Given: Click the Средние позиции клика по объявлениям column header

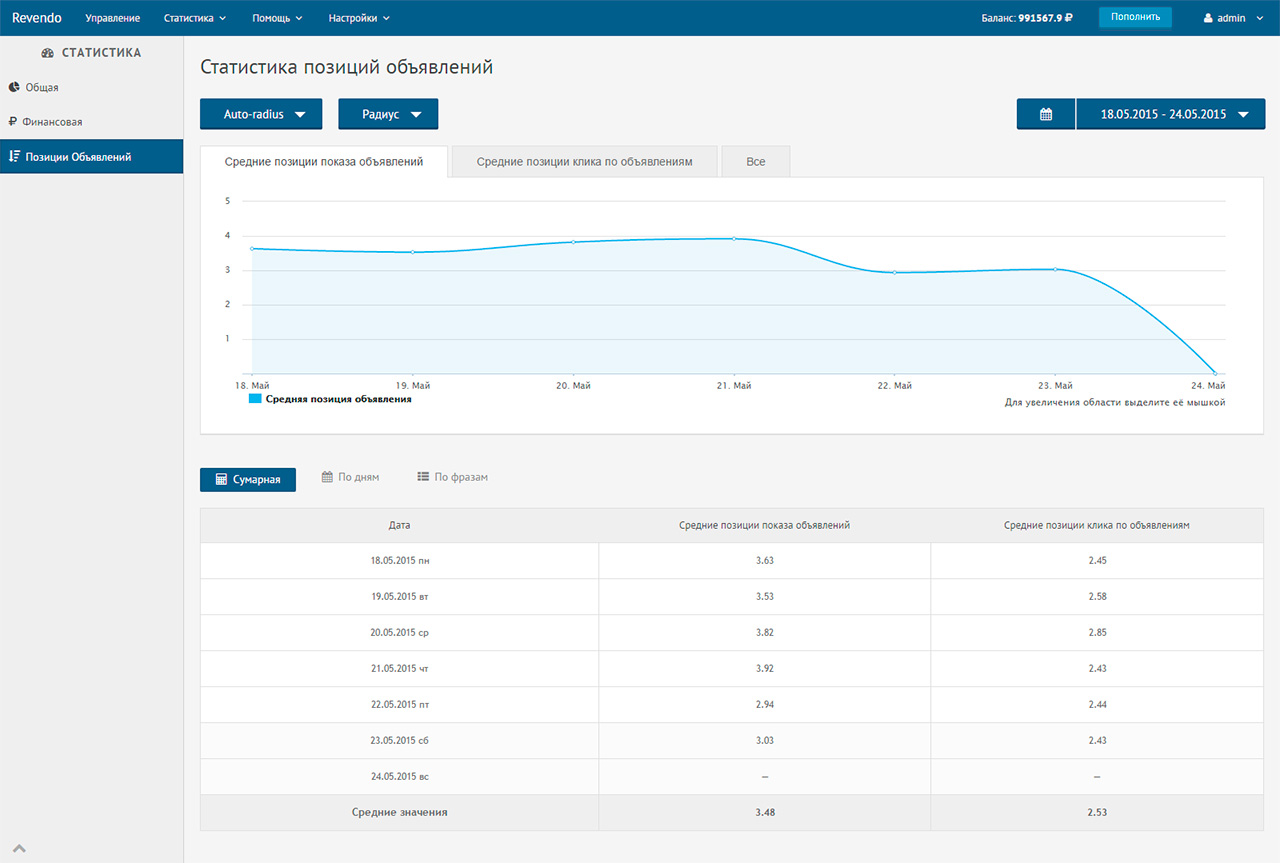Looking at the screenshot, I should 1097,525.
